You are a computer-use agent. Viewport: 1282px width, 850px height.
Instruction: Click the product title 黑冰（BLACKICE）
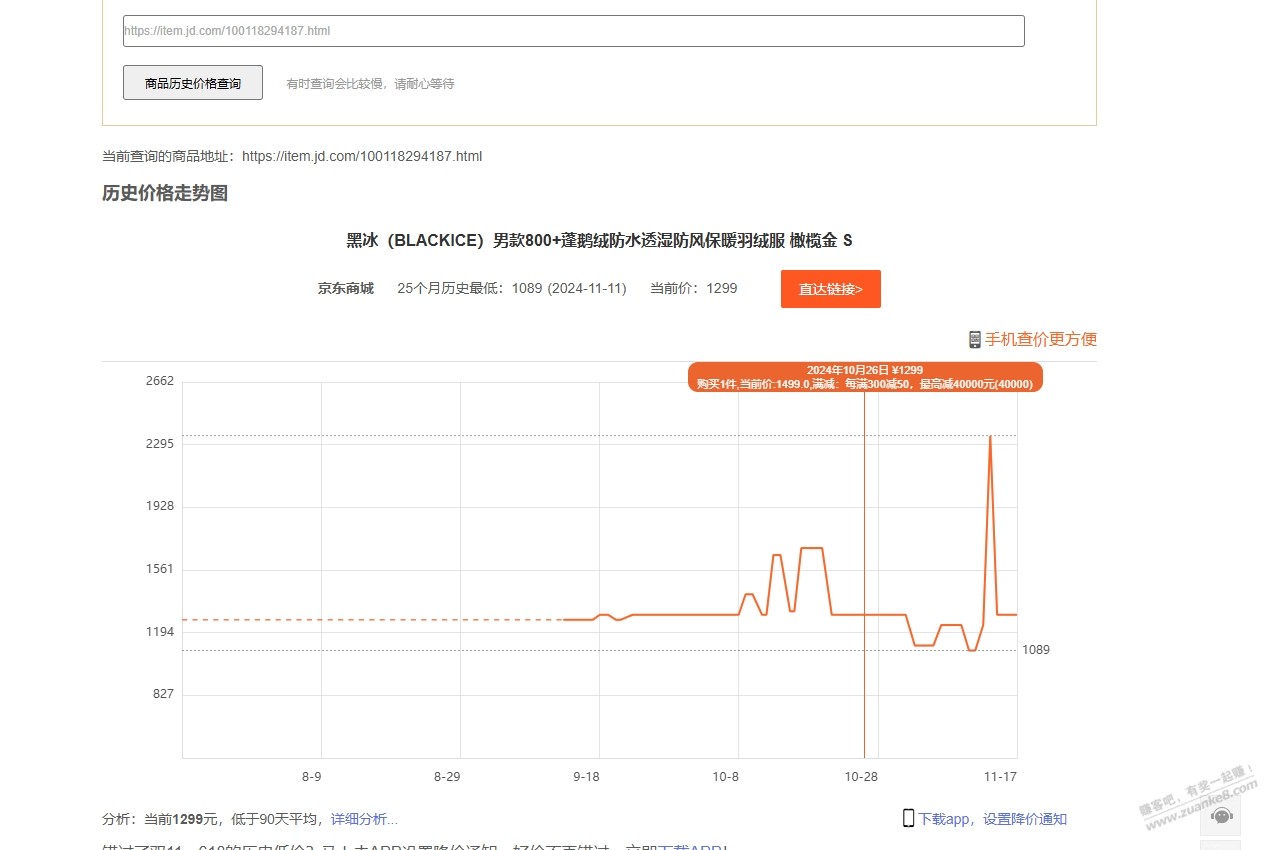tap(599, 240)
